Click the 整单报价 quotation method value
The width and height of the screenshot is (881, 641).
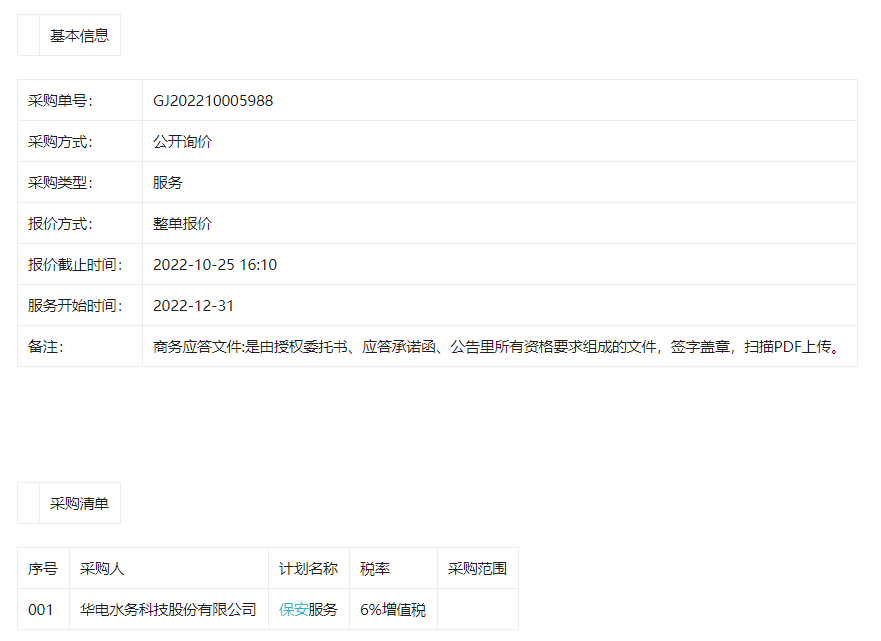point(182,223)
